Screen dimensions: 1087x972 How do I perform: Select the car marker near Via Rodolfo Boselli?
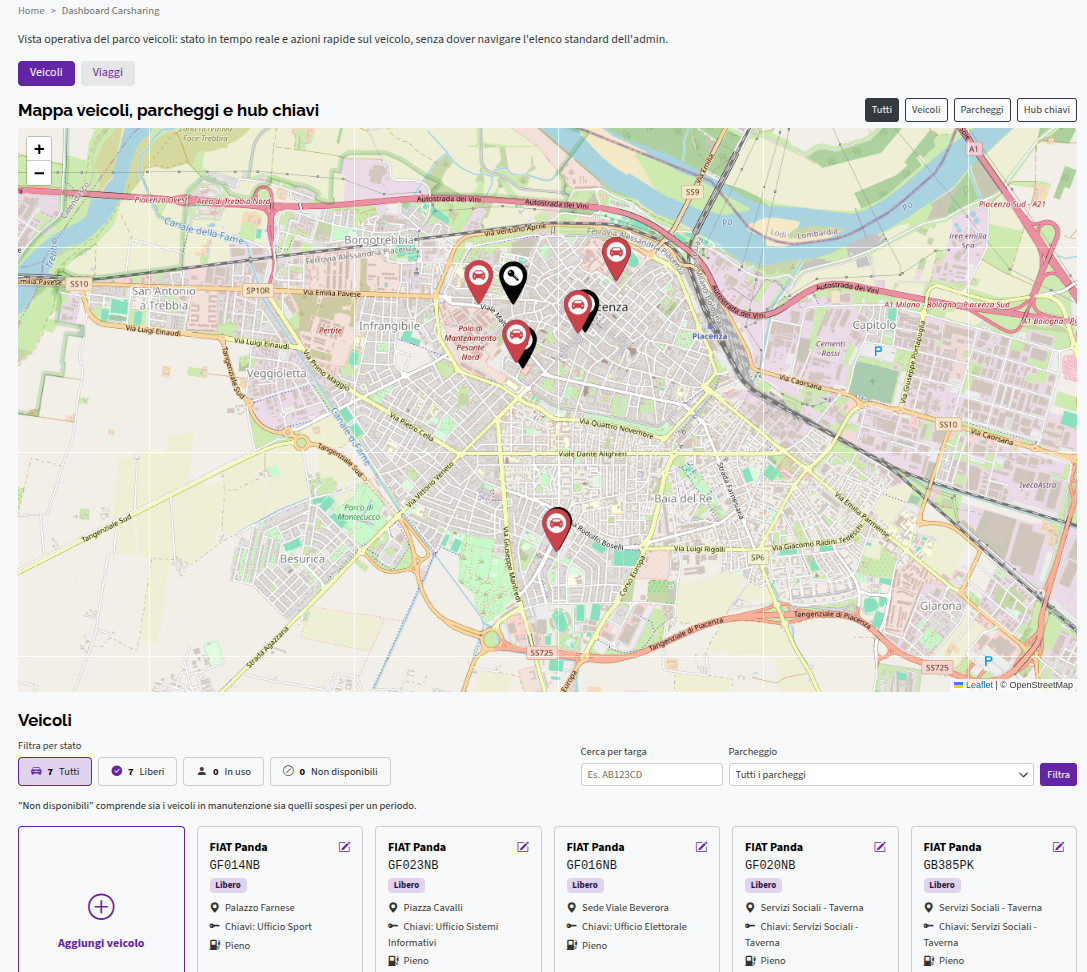pos(556,529)
